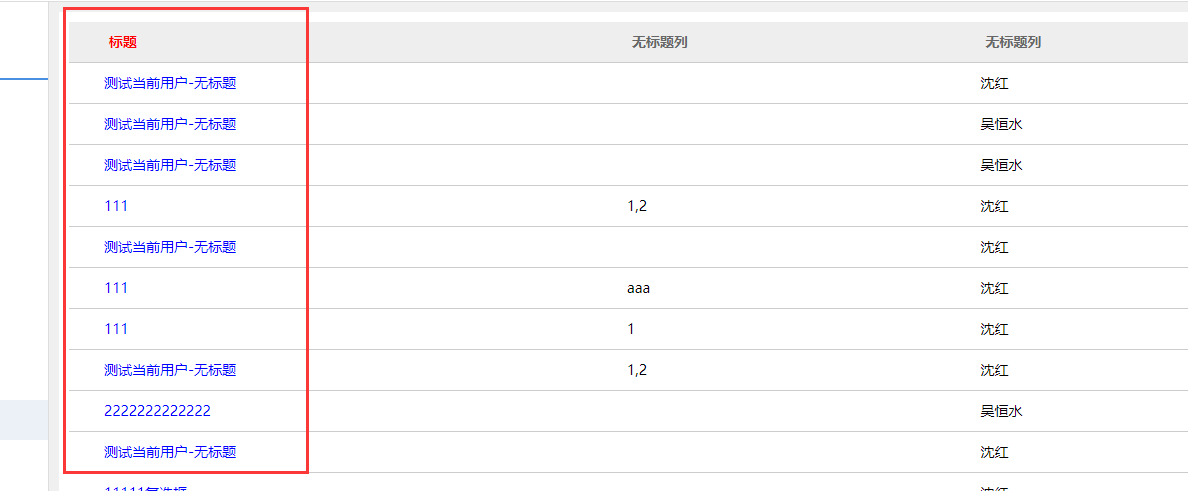Select the 1,2 cell in the fourth row
Viewport: 1188px width, 491px height.
(637, 206)
